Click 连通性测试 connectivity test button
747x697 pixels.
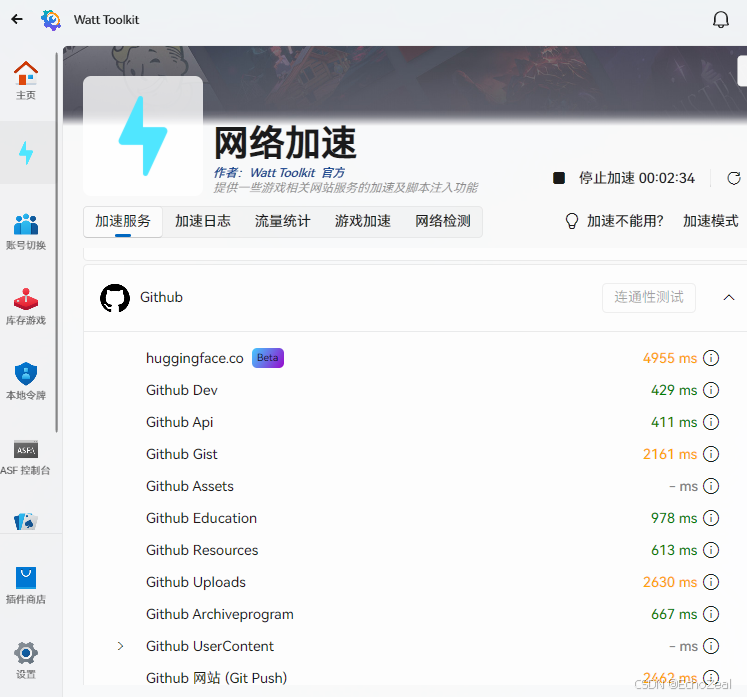point(648,298)
